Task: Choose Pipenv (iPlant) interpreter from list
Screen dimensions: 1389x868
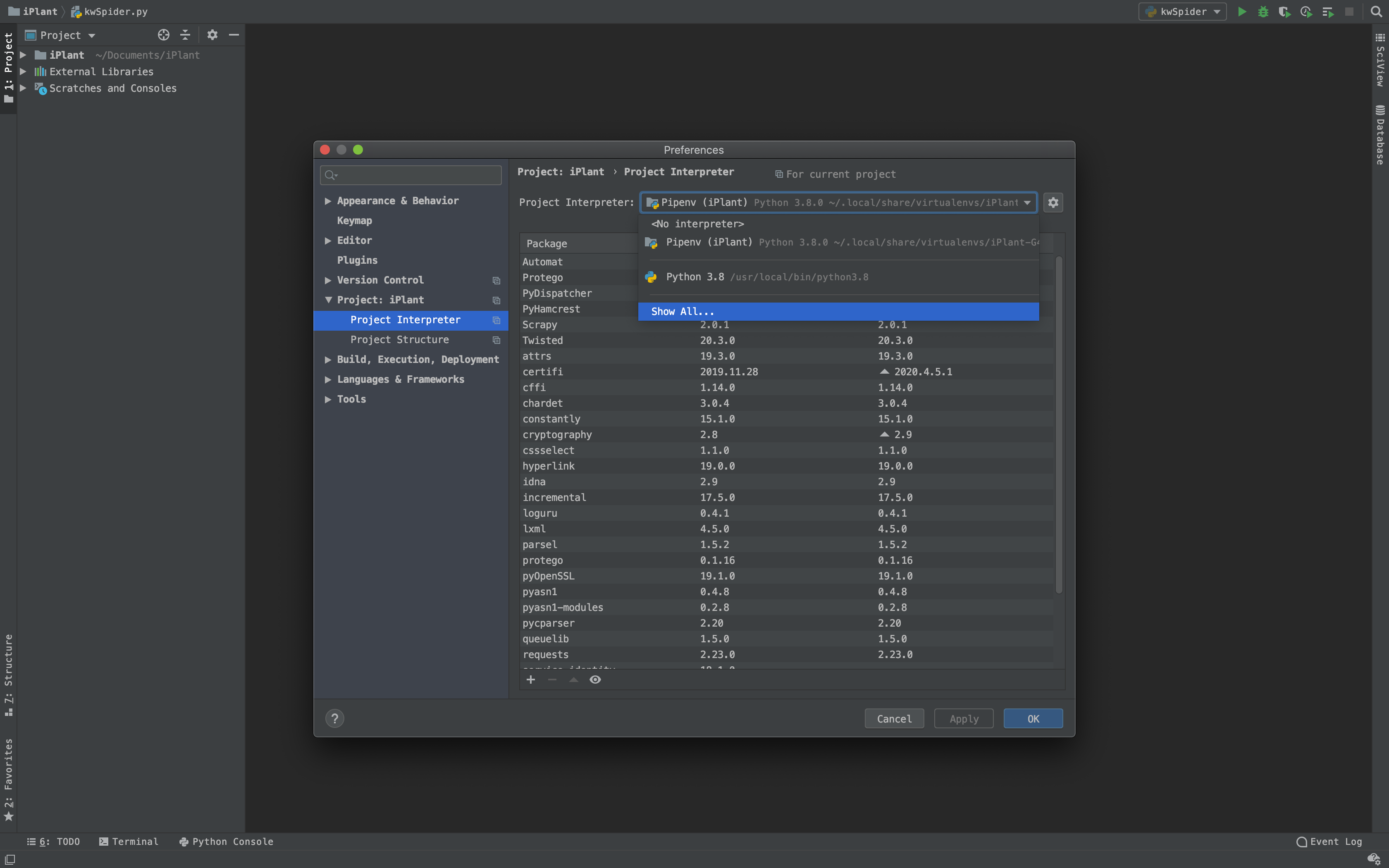Action: tap(838, 242)
